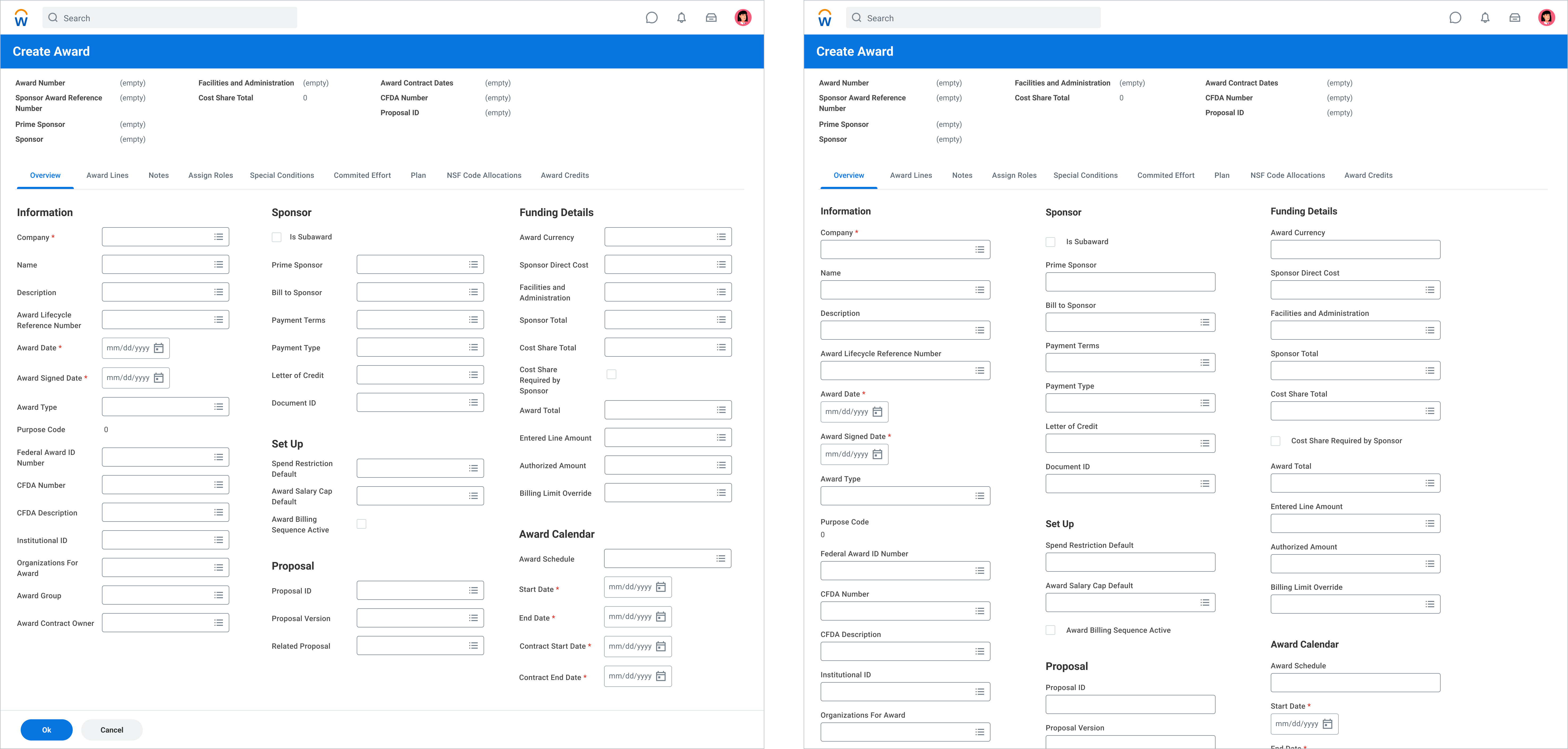The width and height of the screenshot is (1568, 749).
Task: Open the chat messages icon
Action: click(651, 18)
